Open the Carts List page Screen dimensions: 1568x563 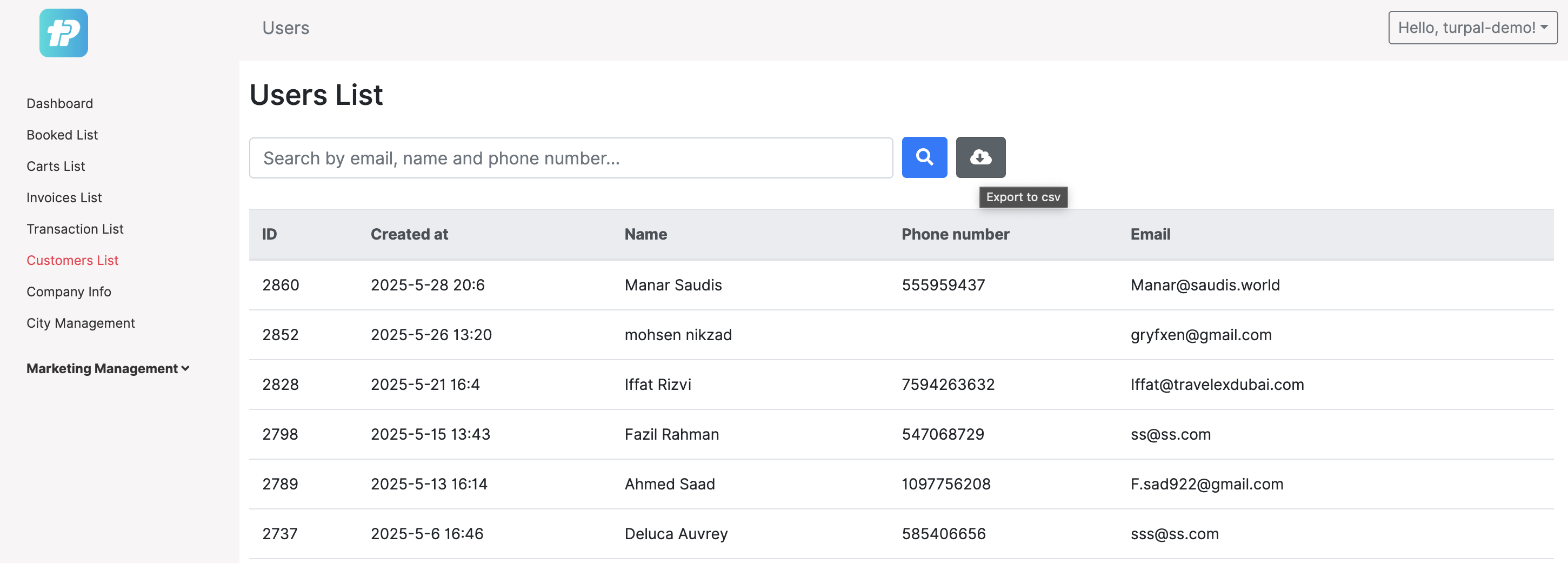click(55, 165)
